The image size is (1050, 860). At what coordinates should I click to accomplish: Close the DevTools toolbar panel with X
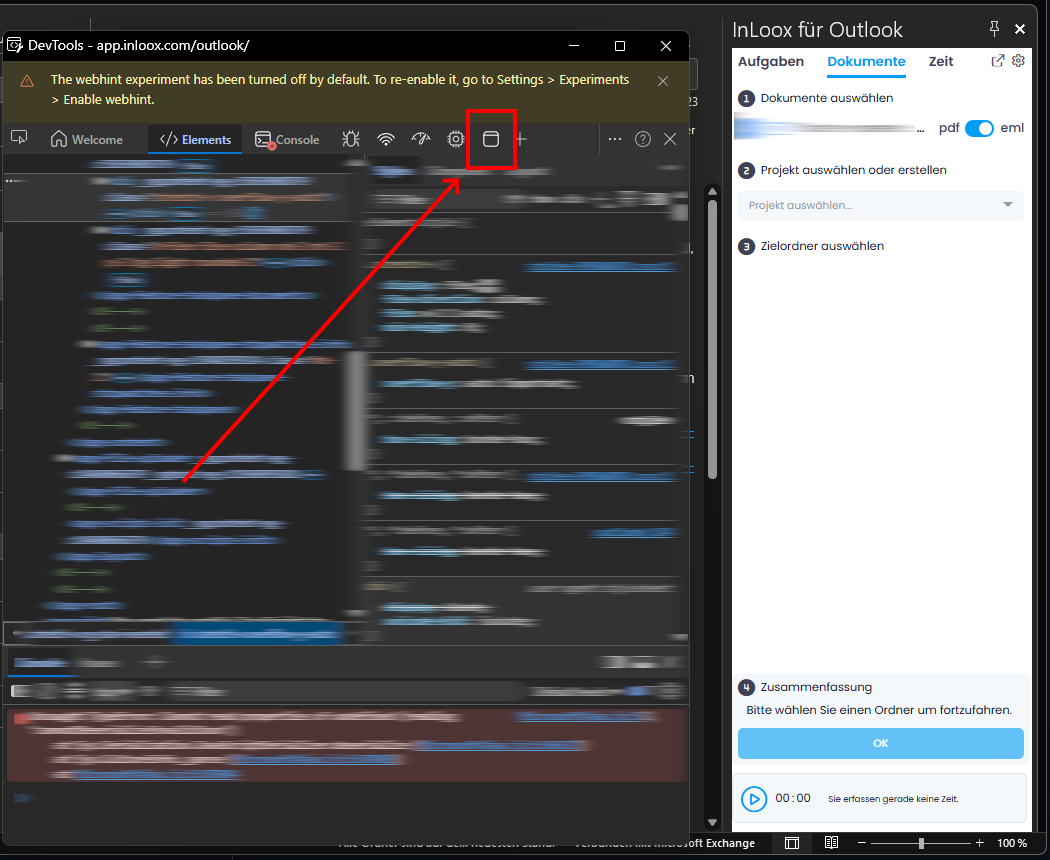coord(670,139)
